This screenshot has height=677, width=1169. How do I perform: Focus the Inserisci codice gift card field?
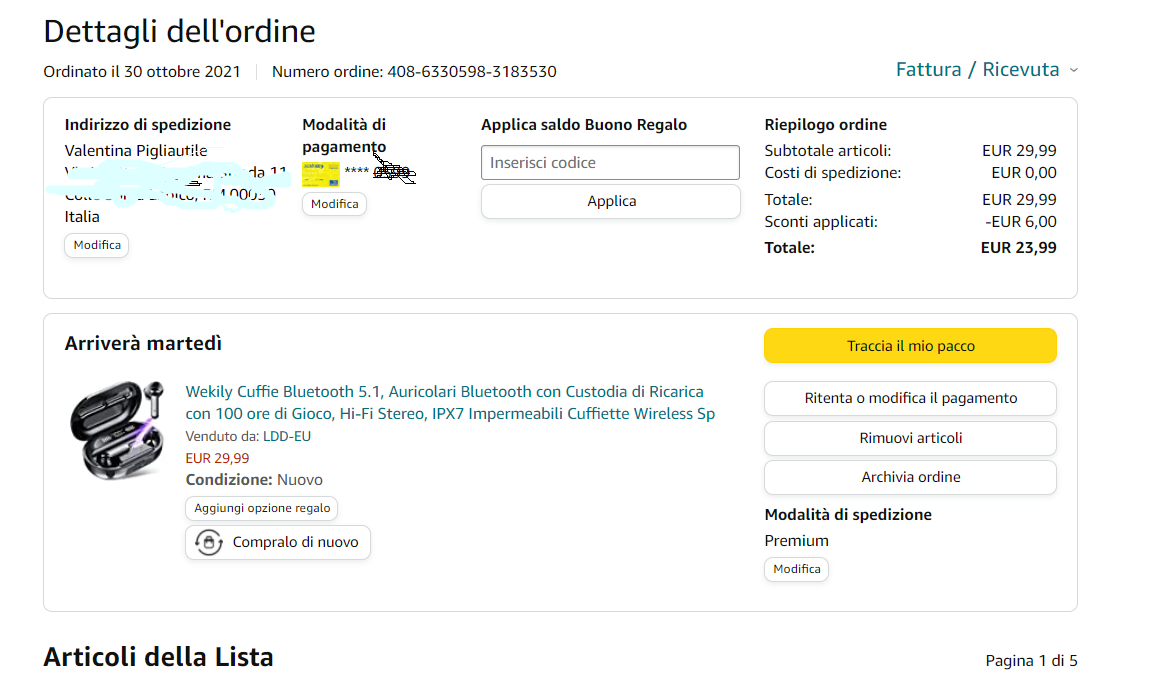pyautogui.click(x=610, y=163)
